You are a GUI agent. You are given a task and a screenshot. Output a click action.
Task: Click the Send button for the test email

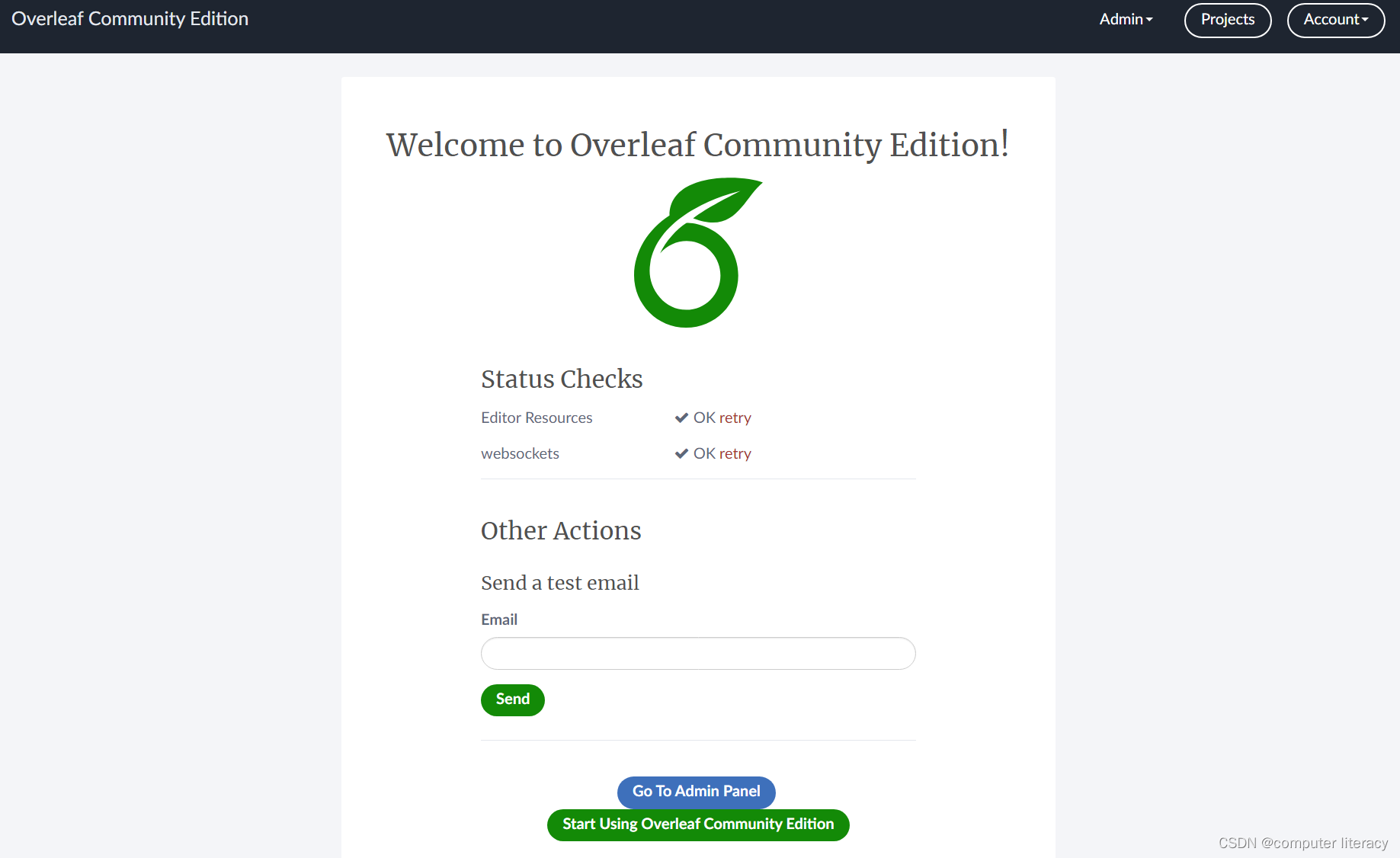pos(512,700)
